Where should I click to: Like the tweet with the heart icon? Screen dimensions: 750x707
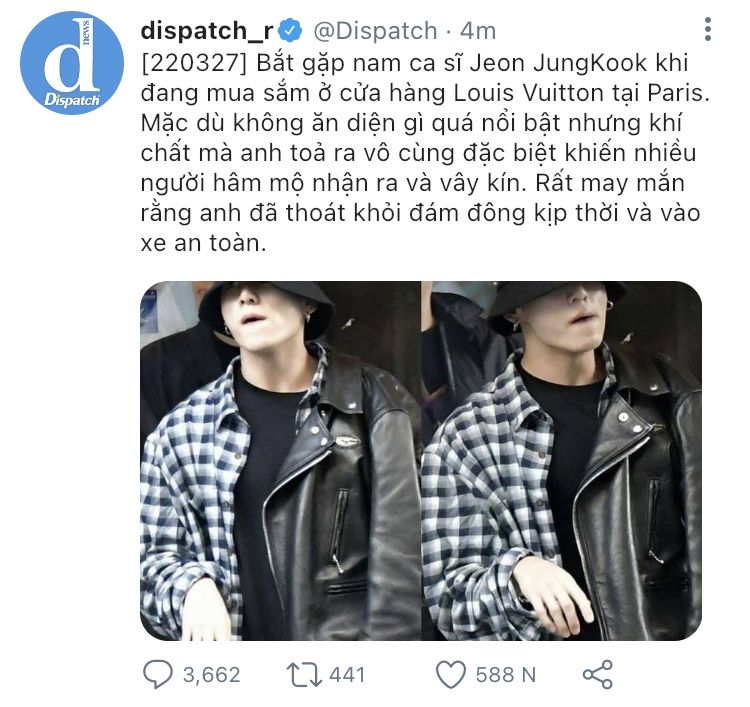point(451,674)
